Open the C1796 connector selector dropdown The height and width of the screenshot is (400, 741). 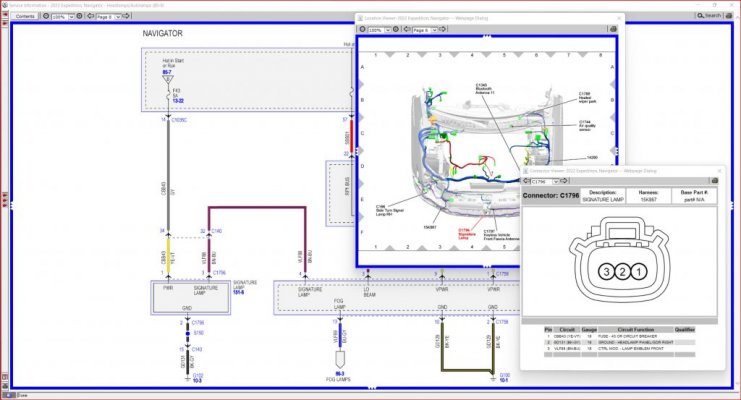tap(556, 181)
